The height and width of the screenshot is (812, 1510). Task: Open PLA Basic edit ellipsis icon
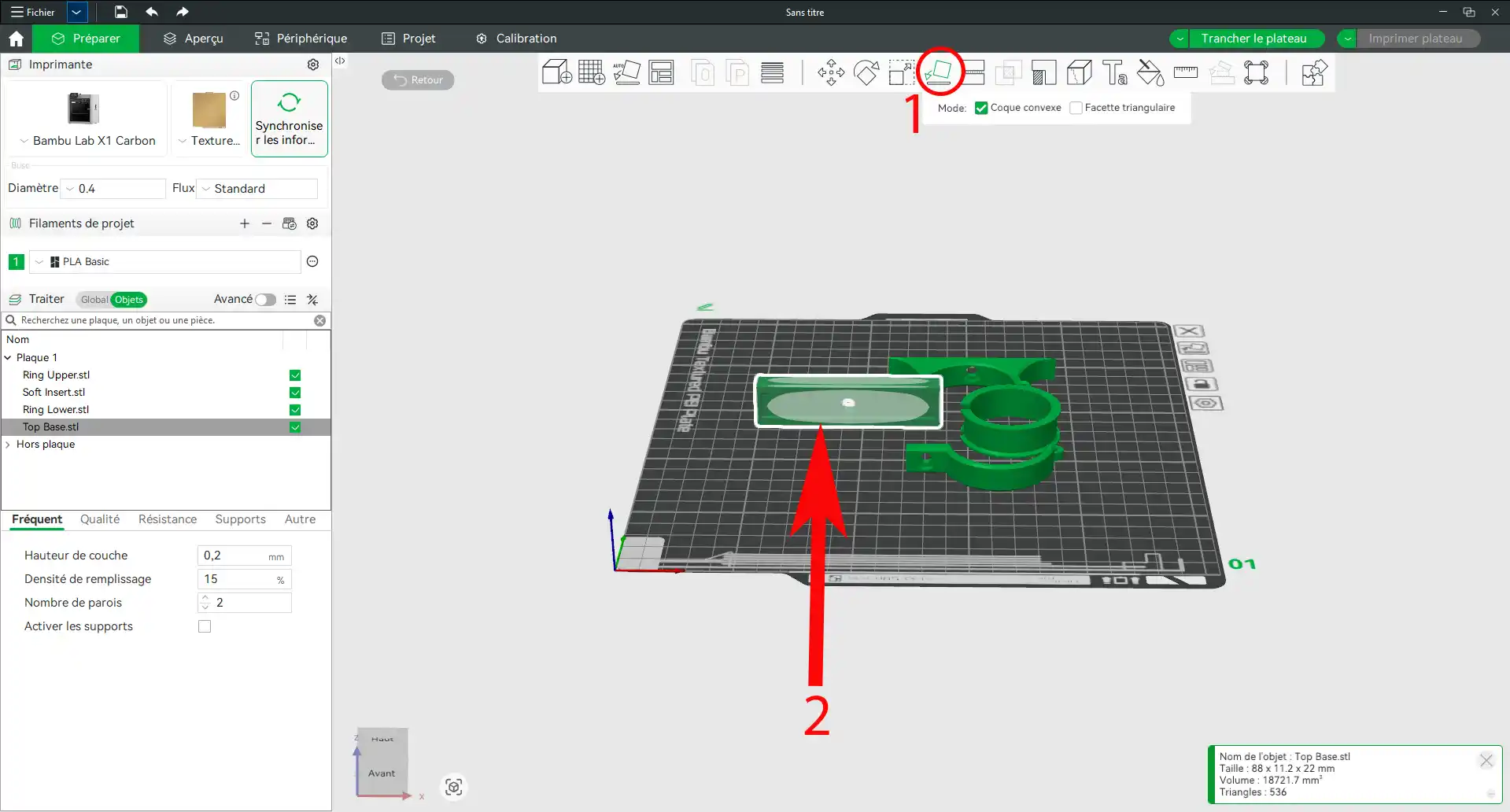[312, 261]
